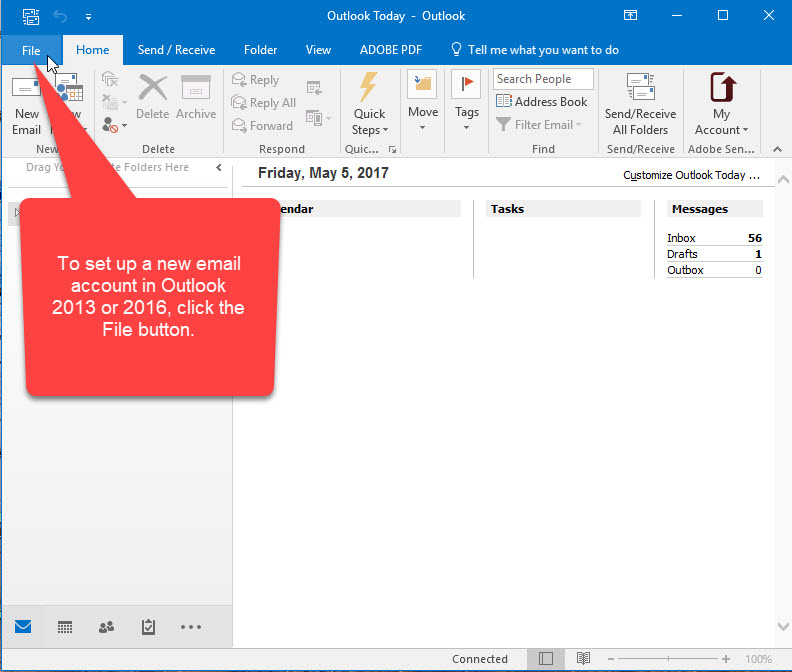This screenshot has height=672, width=792.
Task: Collapse the ribbon with the arrow
Action: point(777,149)
